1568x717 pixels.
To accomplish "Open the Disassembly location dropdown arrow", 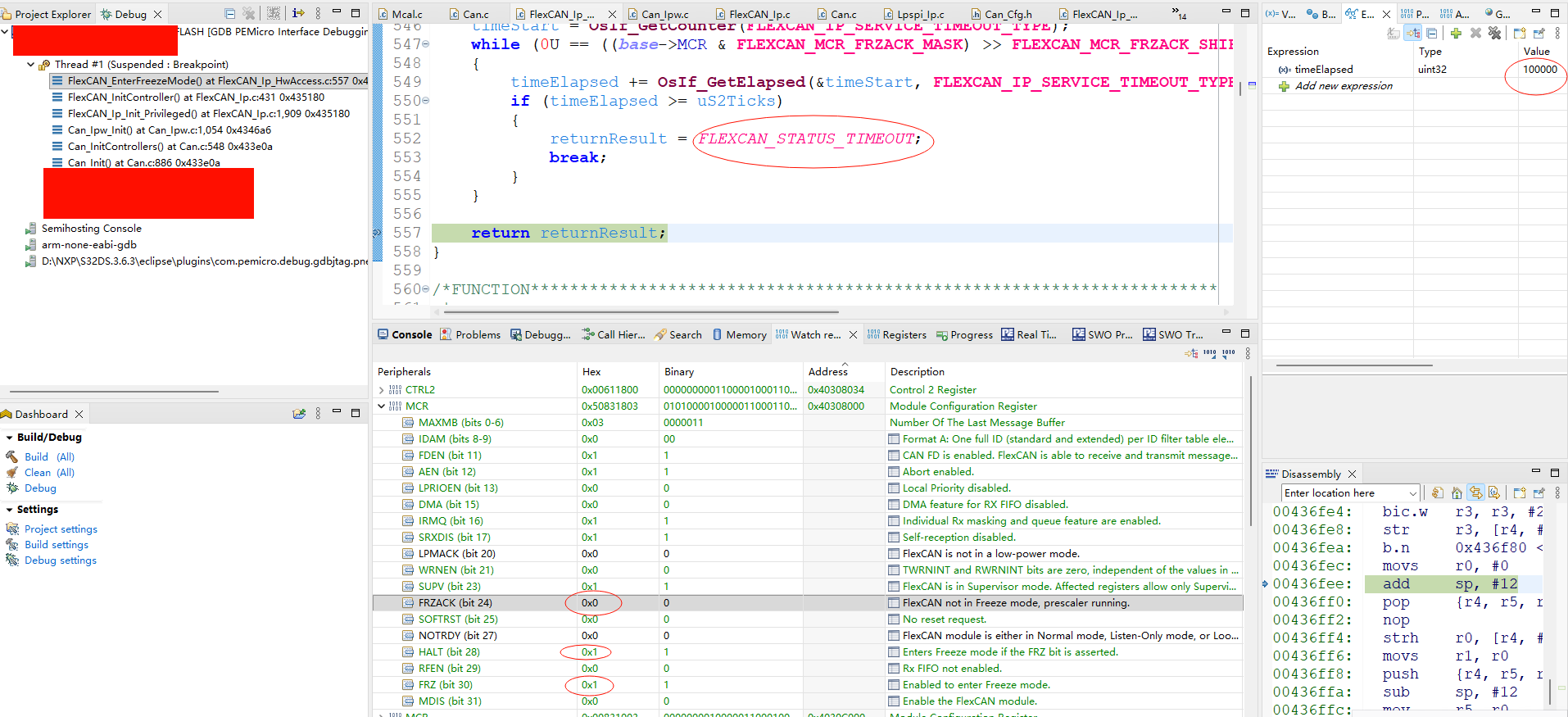I will (1412, 493).
